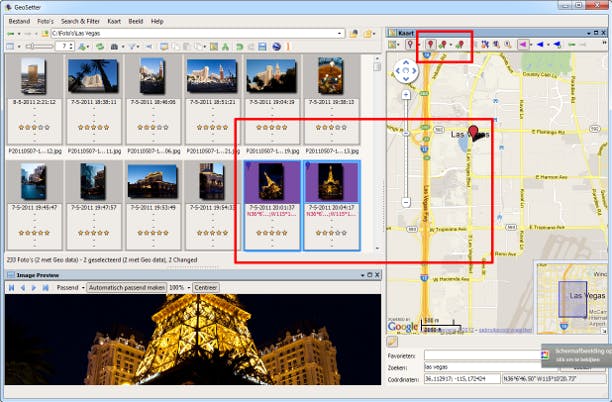
Task: Open the Search & Filter menu
Action: click(x=80, y=21)
